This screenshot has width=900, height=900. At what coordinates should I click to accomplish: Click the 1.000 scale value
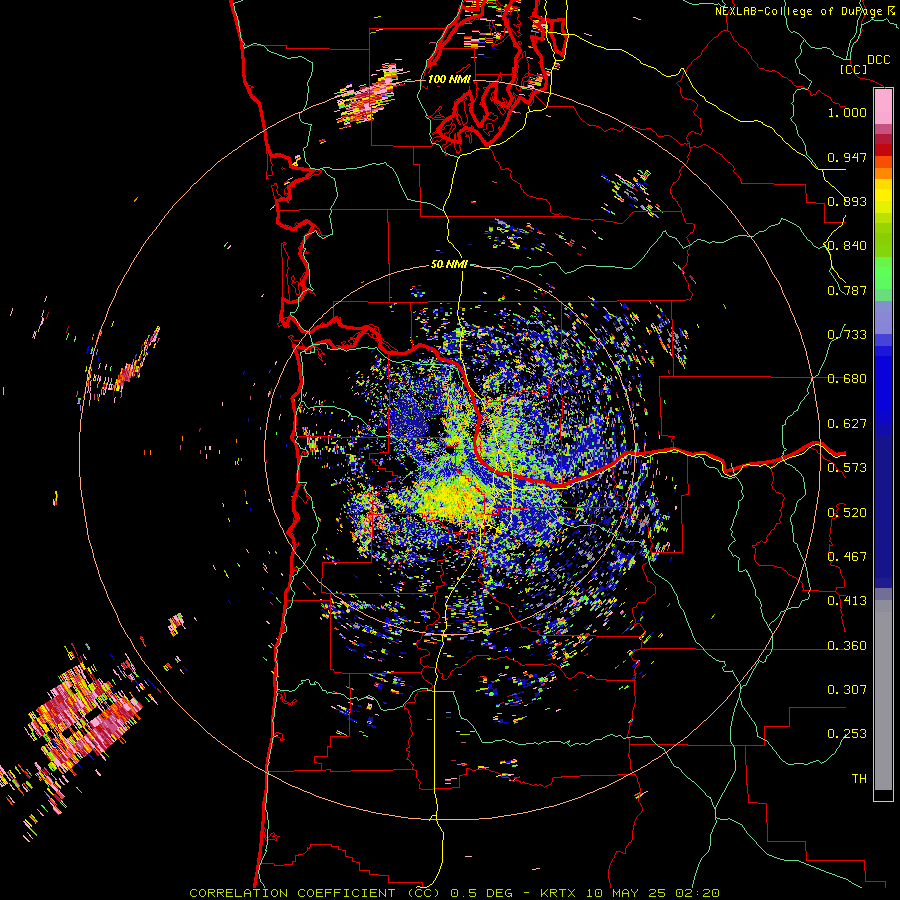point(847,112)
